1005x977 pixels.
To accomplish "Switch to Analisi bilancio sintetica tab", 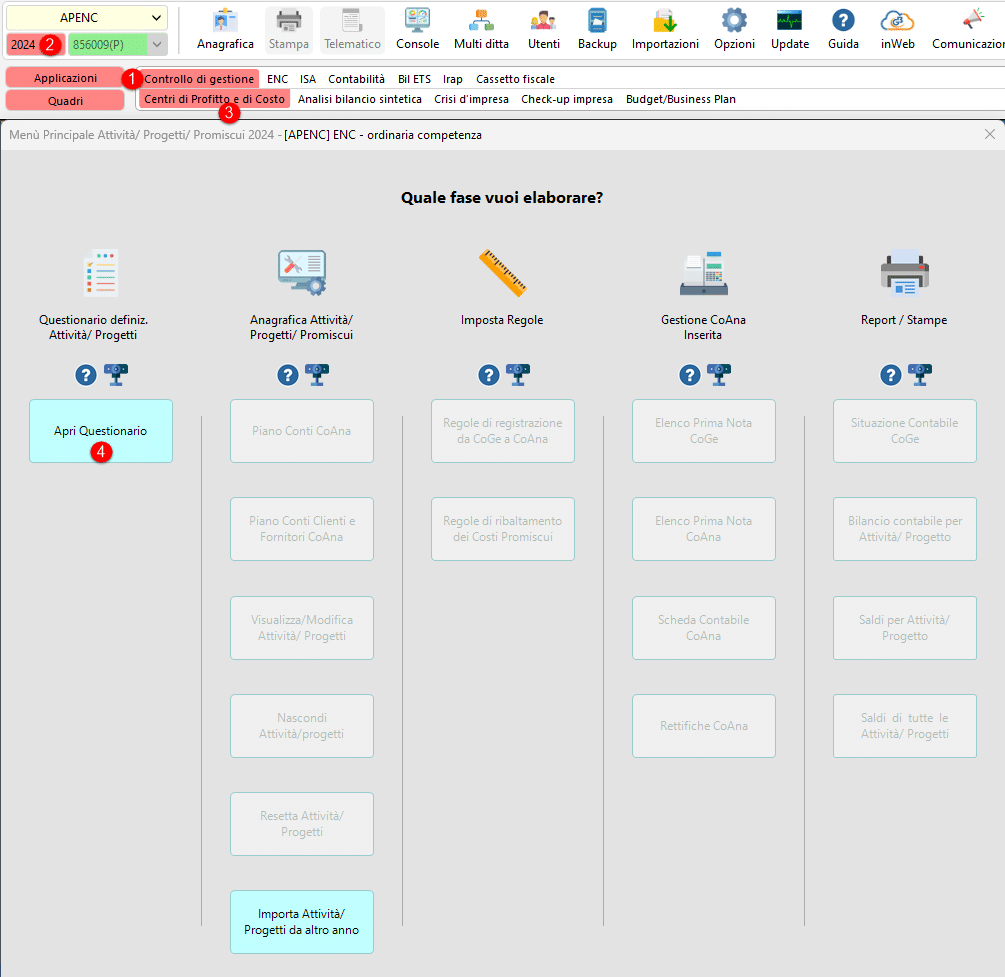I will 360,99.
